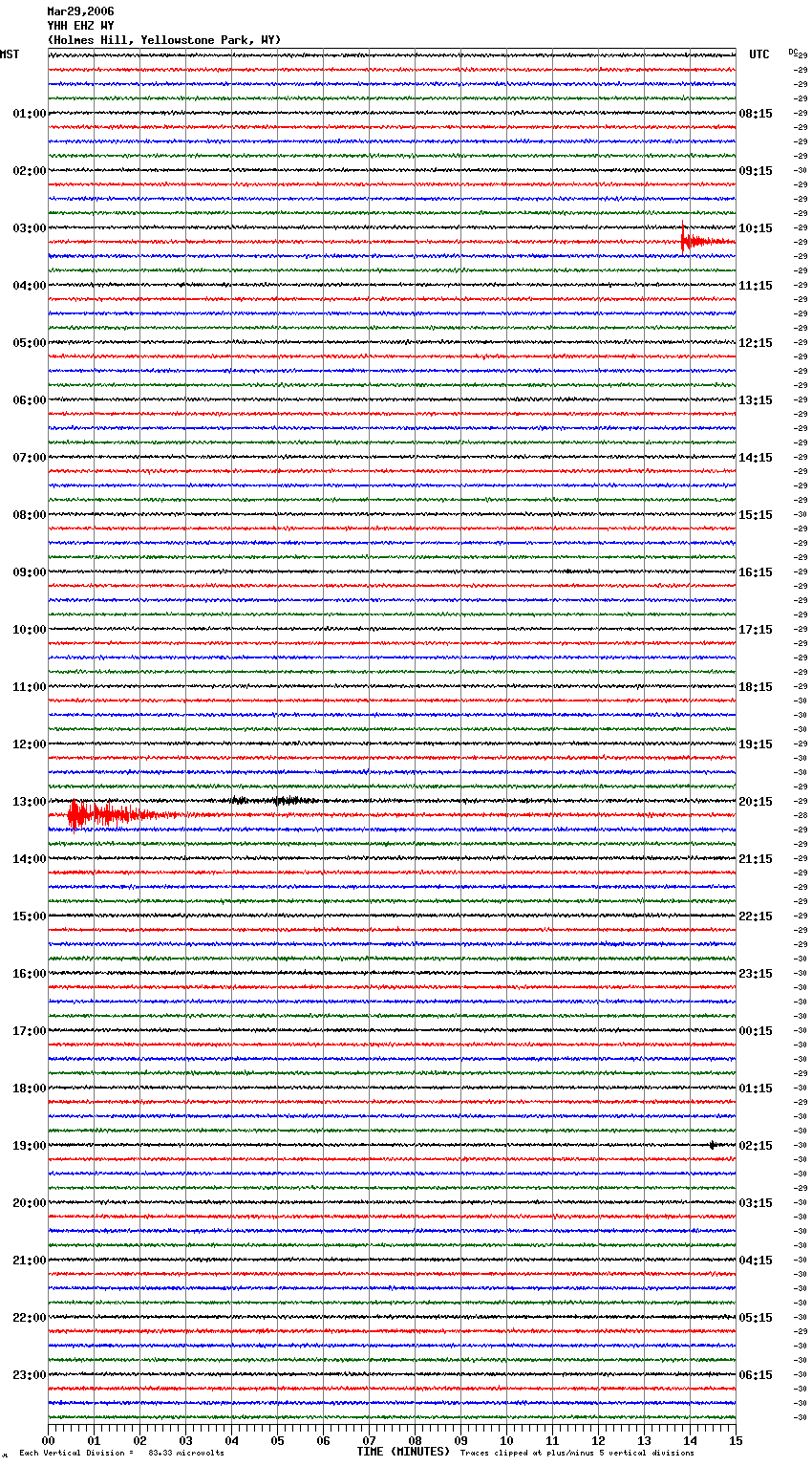Click the 02:00 MST time label
The image size is (812, 1466).
click(x=30, y=171)
